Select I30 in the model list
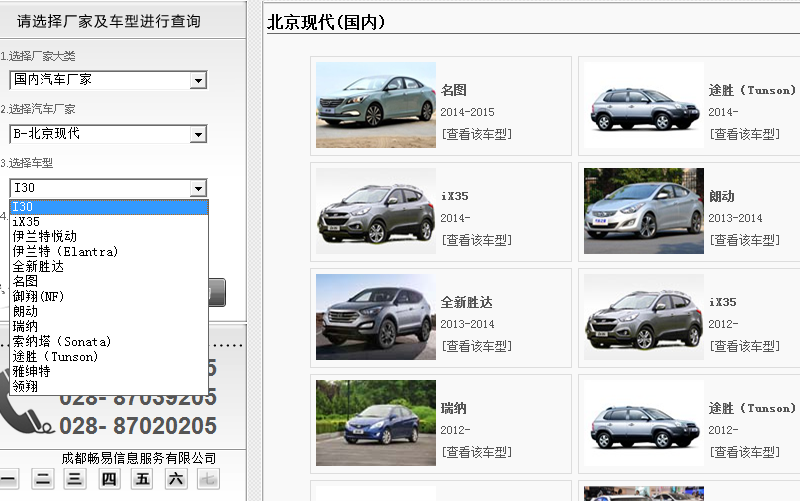800x501 pixels. [109, 207]
